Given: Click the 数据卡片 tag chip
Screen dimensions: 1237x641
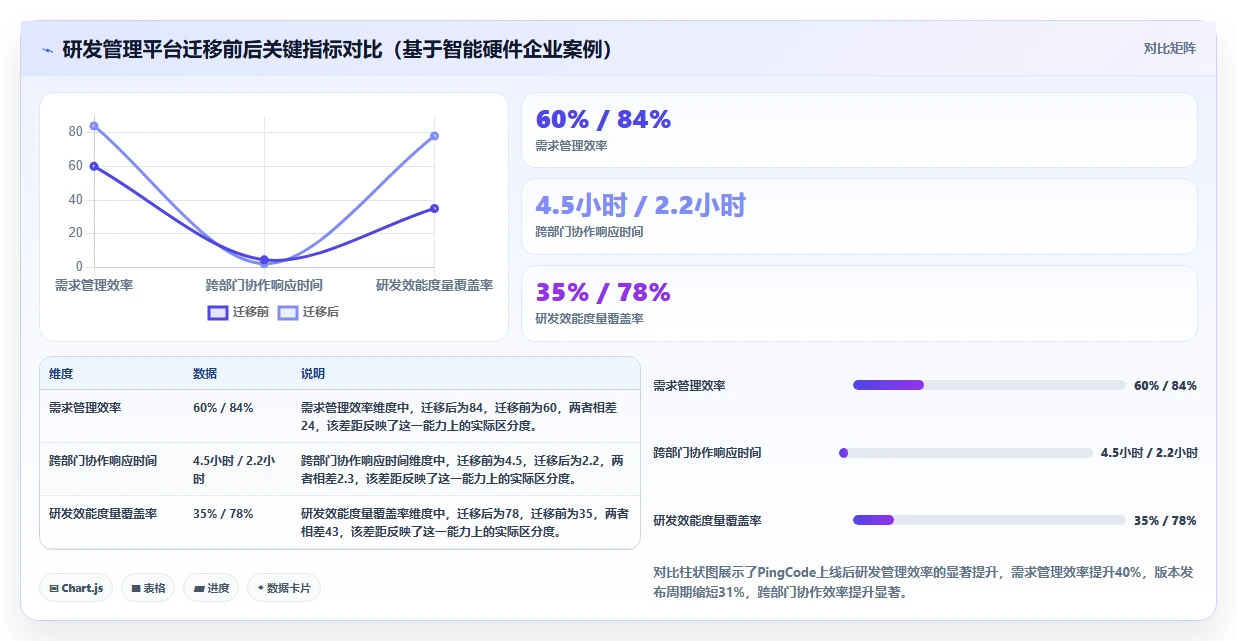Looking at the screenshot, I should click(284, 588).
